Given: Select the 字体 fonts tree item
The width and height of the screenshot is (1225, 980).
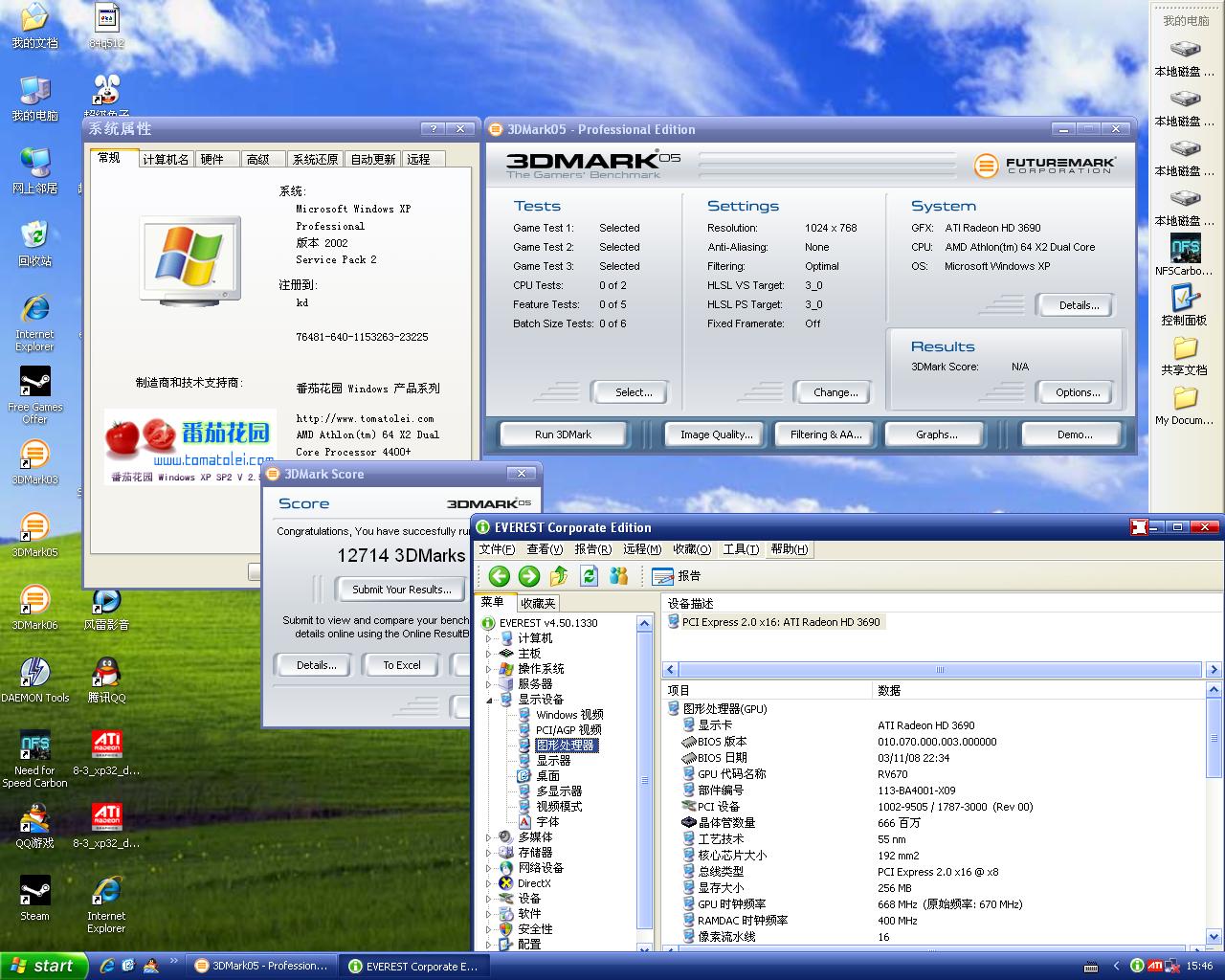Looking at the screenshot, I should pos(547,822).
